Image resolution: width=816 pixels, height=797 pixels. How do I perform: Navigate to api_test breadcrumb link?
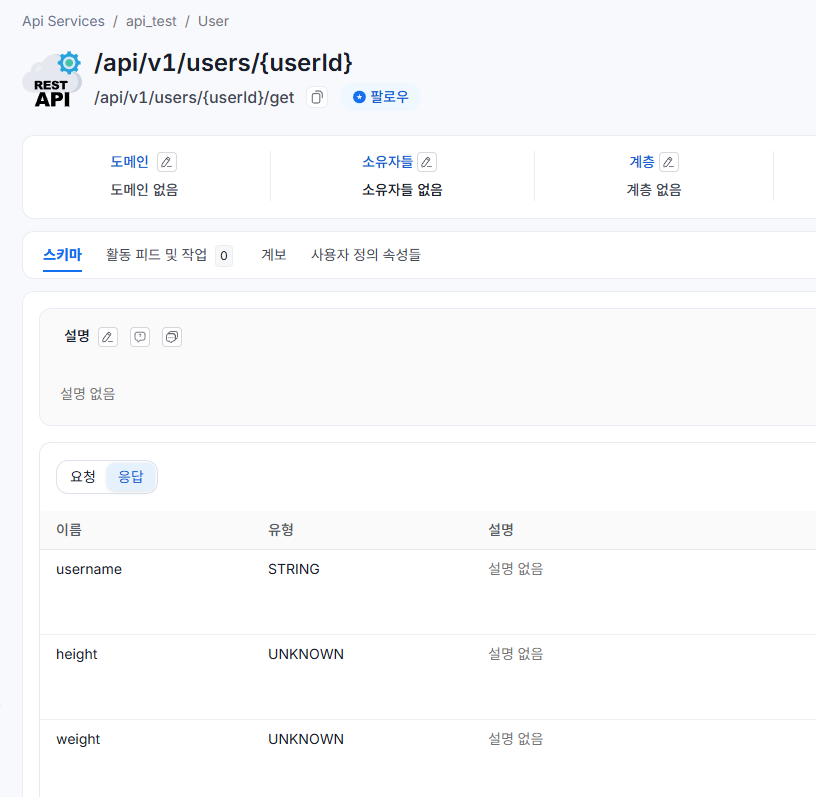pos(151,21)
